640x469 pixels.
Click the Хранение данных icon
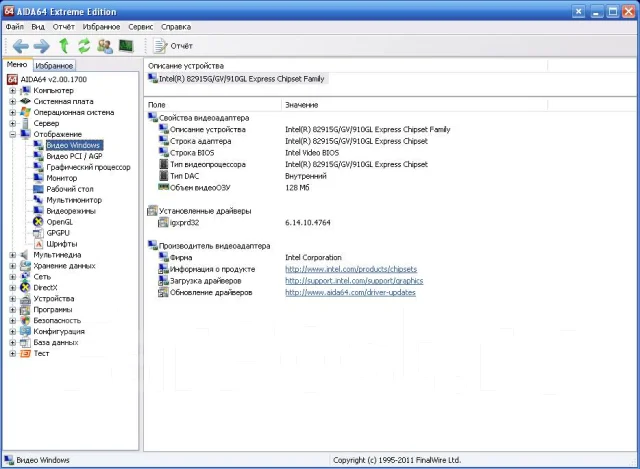pyautogui.click(x=25, y=266)
